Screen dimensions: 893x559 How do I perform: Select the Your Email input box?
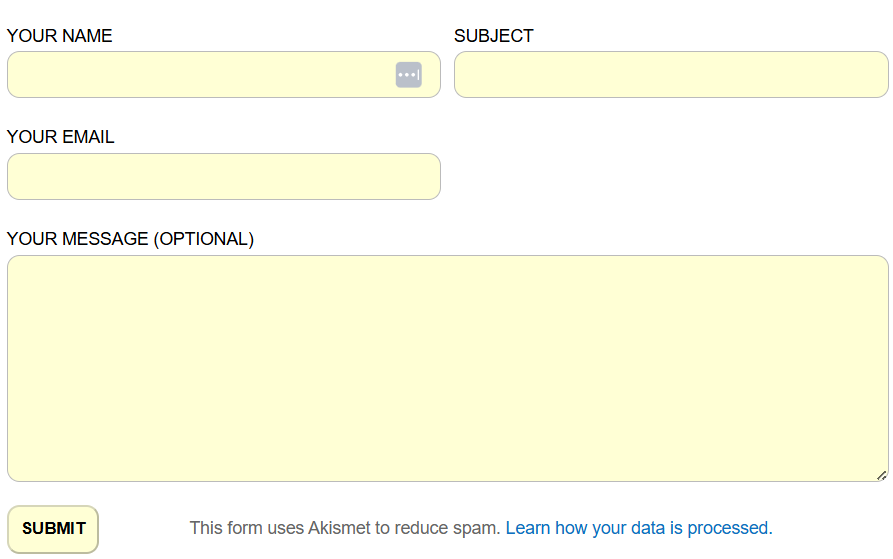click(223, 177)
